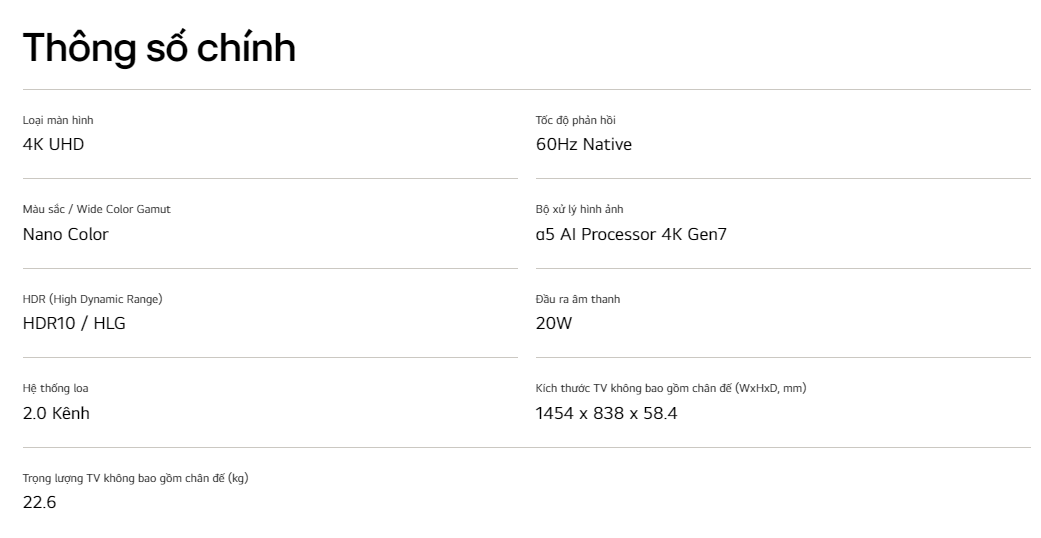Click the "HDR10 / HLG" value
Screen dimensions: 1041x538
coord(74,323)
